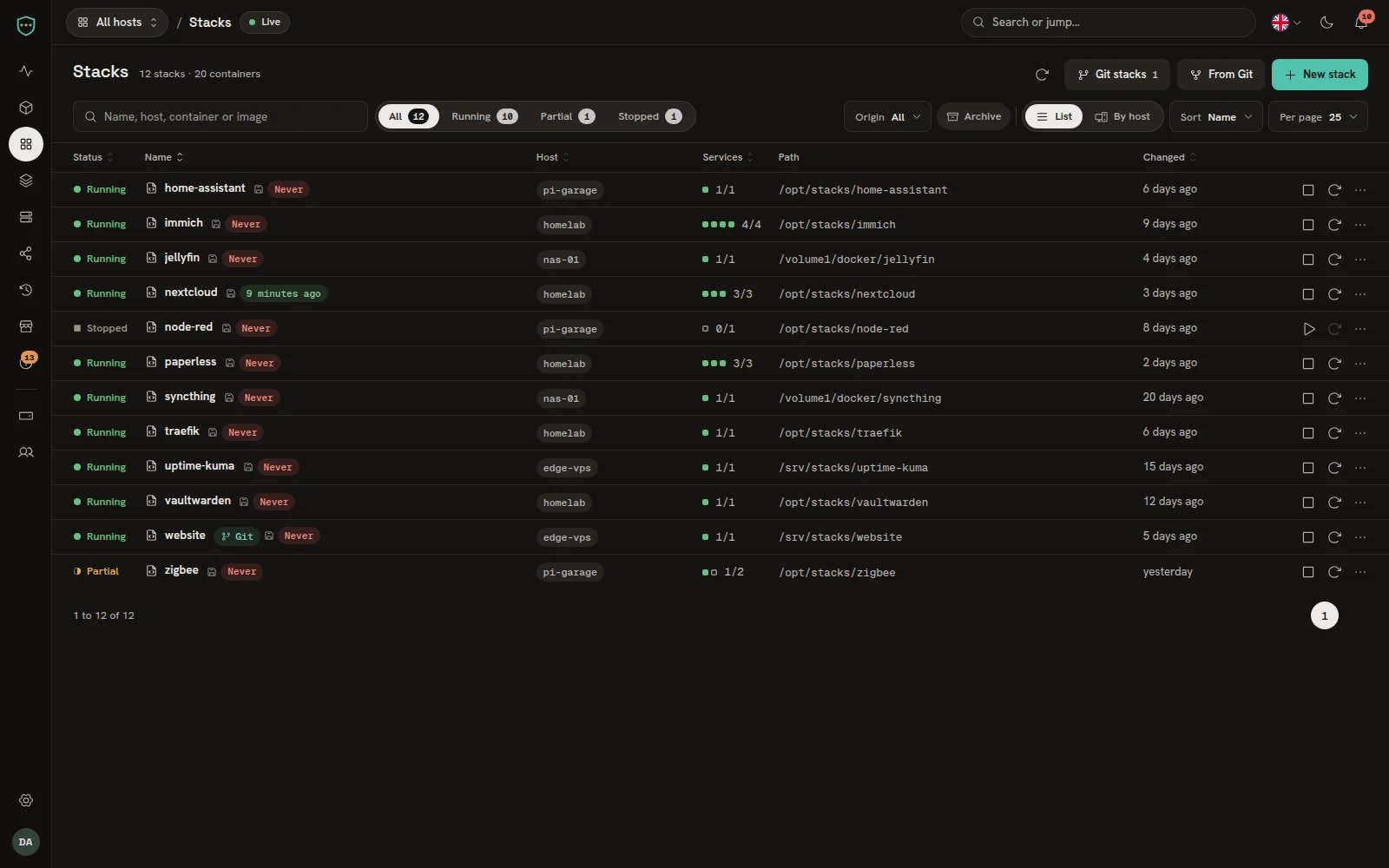Click the From Git button
Screen dimensions: 1389x868
click(1221, 75)
